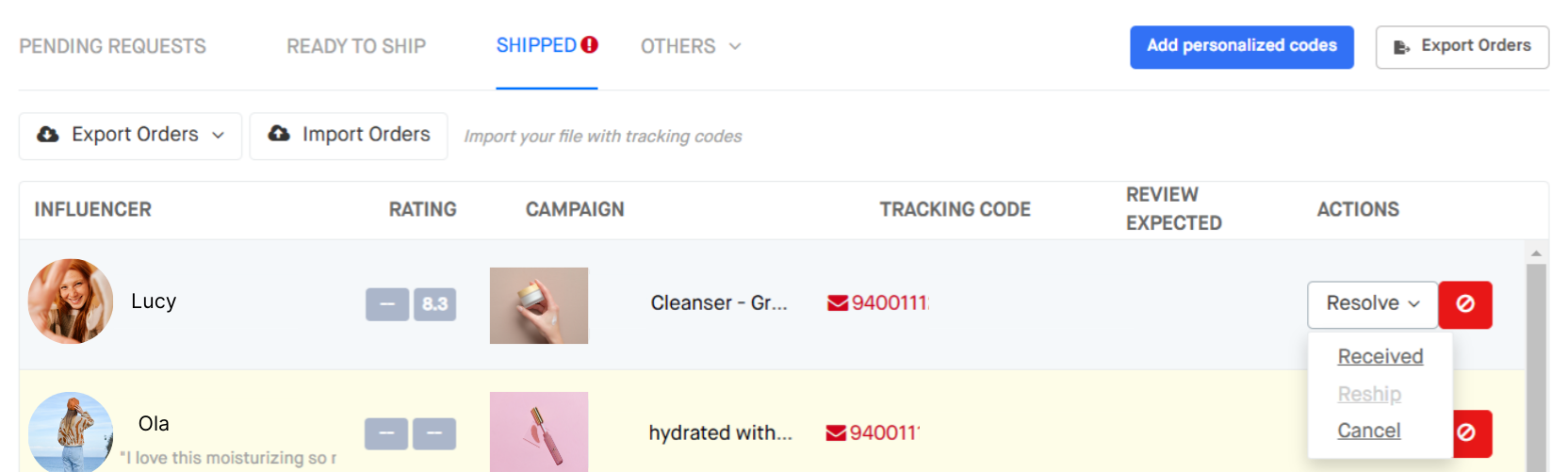Expand the Others tab menu
The width and height of the screenshot is (1568, 472).
(691, 46)
